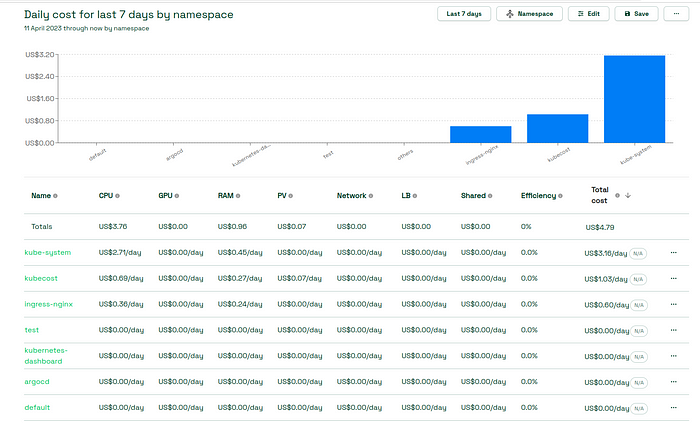Click the US$0.60/day total for ingress-nginx
The width and height of the screenshot is (700, 423).
(607, 306)
